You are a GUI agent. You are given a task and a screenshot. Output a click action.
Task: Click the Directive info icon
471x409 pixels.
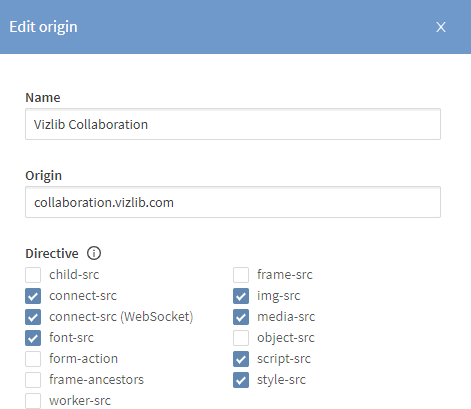coord(94,253)
